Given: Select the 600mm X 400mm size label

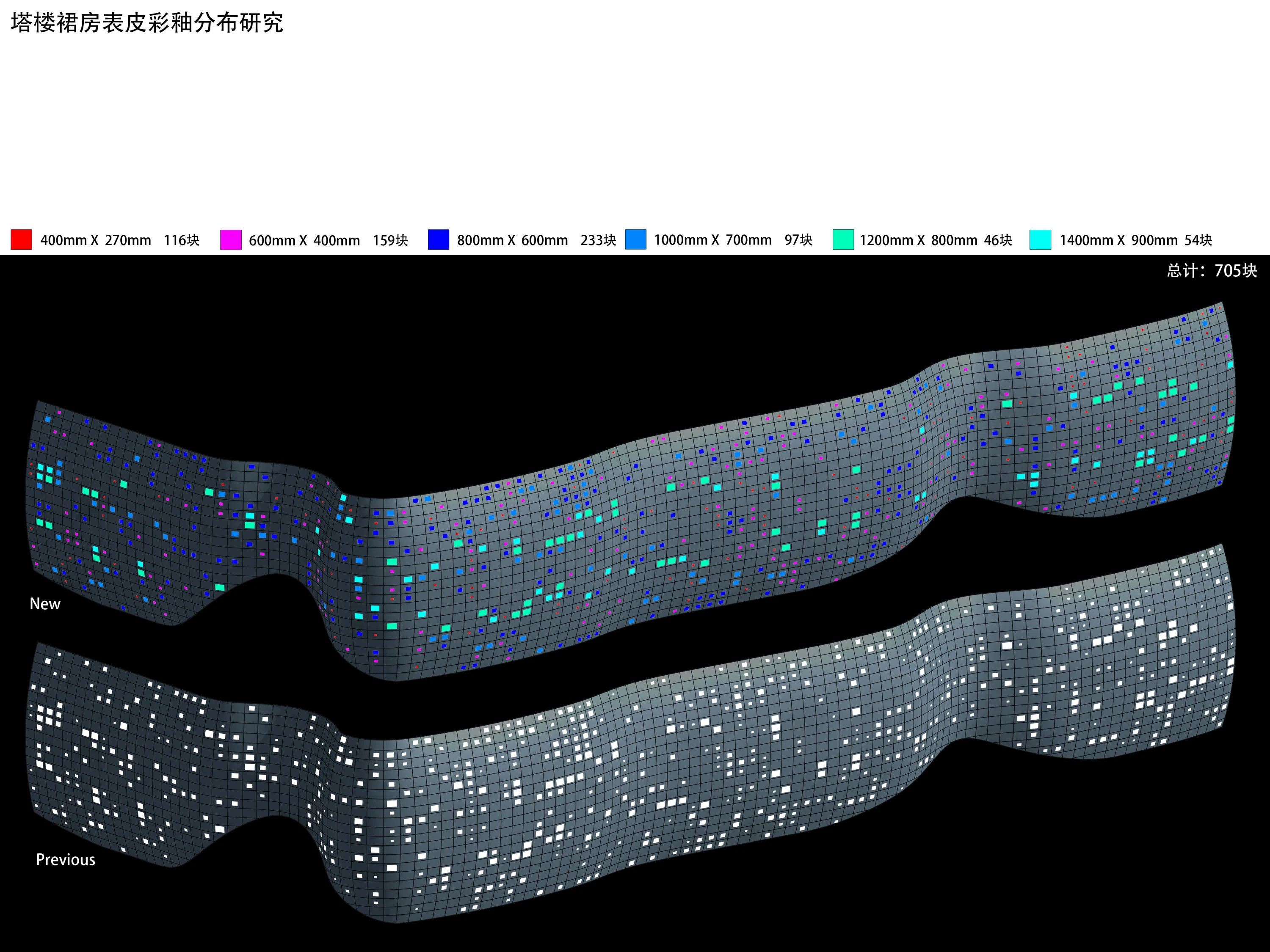Looking at the screenshot, I should 304,240.
